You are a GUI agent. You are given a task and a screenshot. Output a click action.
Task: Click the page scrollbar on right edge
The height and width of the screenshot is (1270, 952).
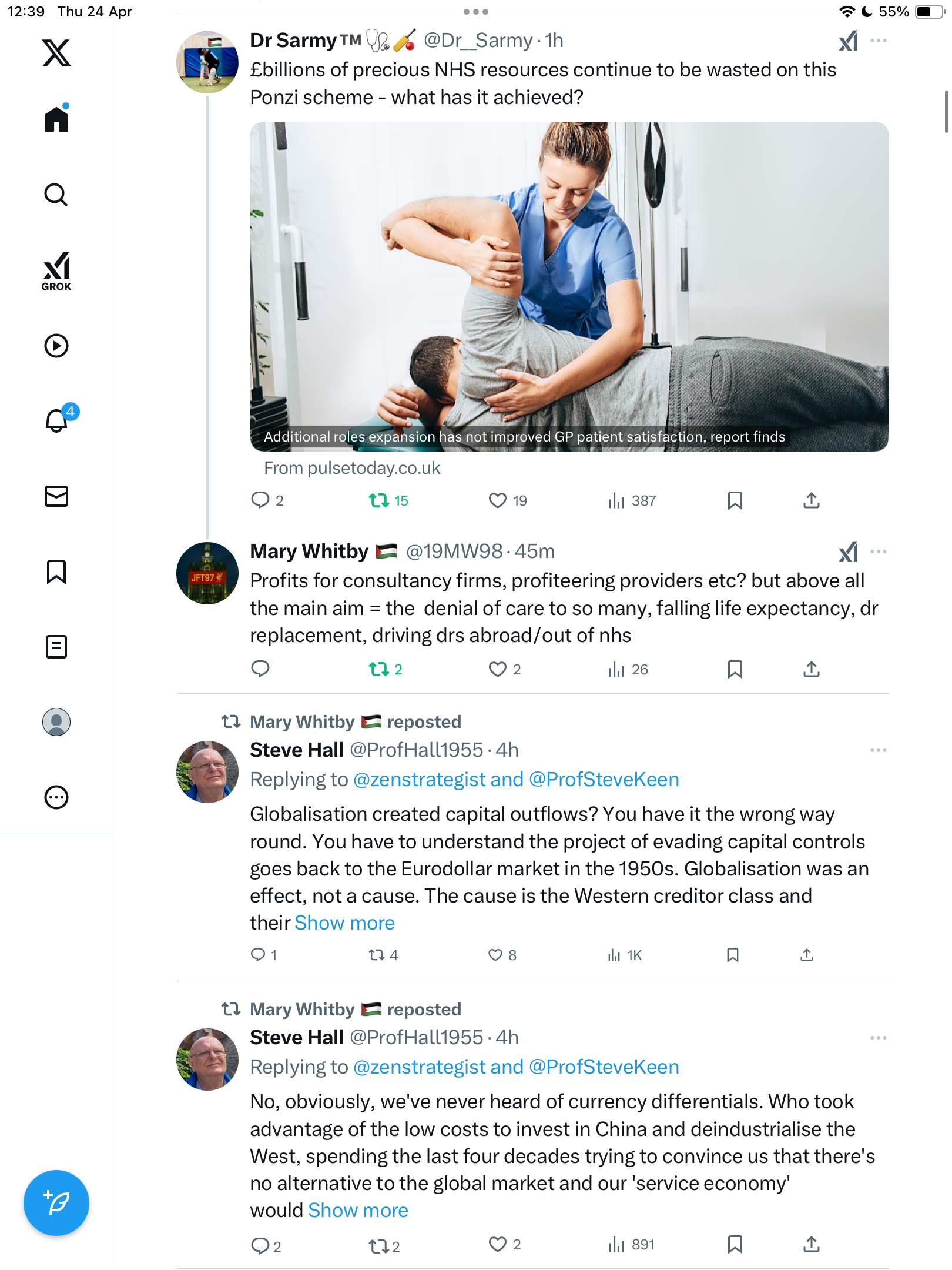(947, 112)
